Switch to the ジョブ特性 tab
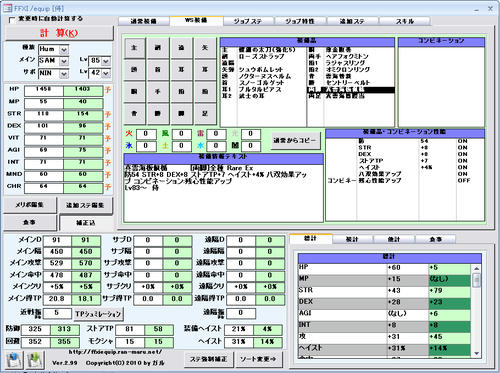This screenshot has width=500, height=373. (300, 21)
